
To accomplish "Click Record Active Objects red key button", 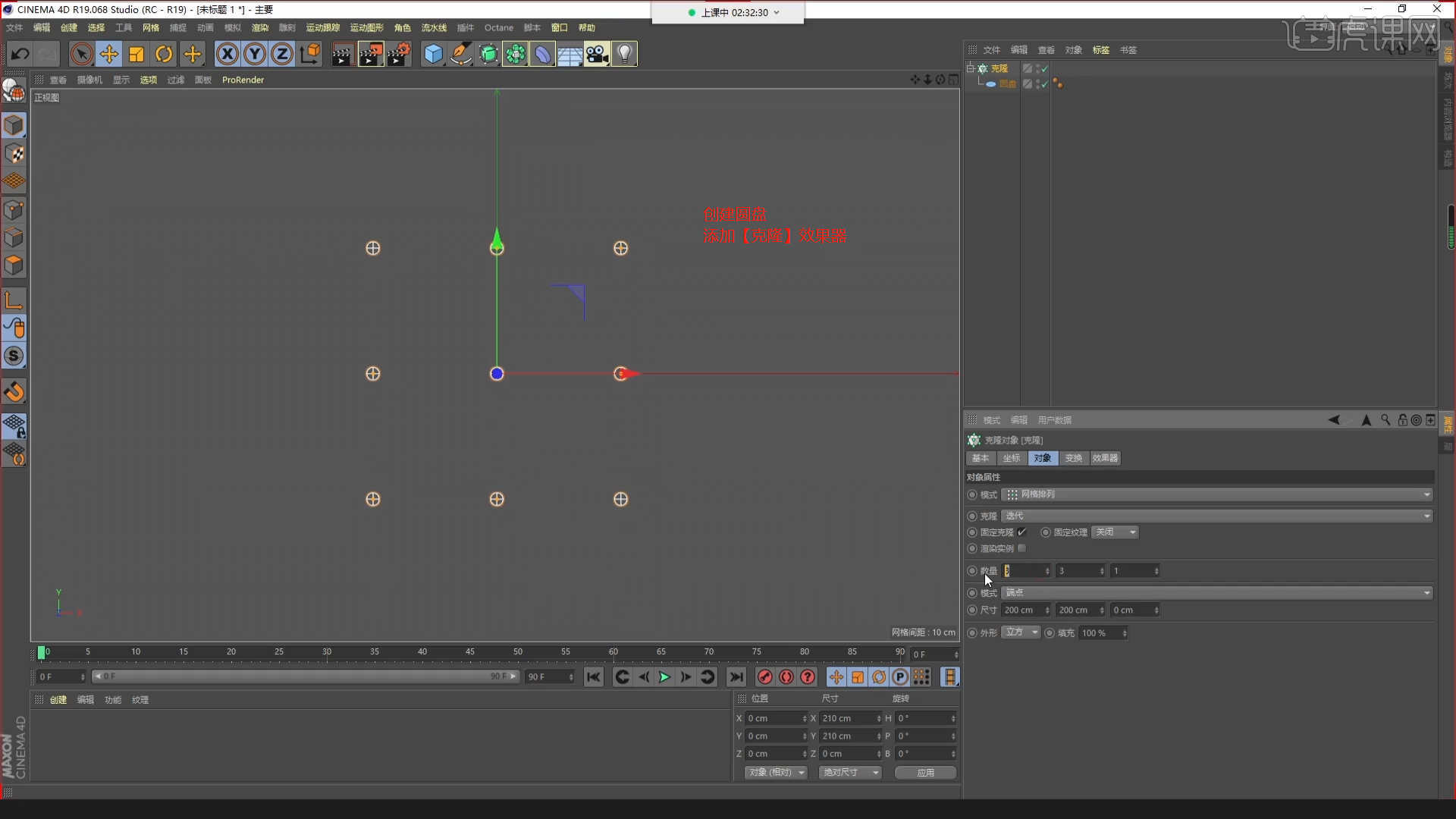I will 765,677.
